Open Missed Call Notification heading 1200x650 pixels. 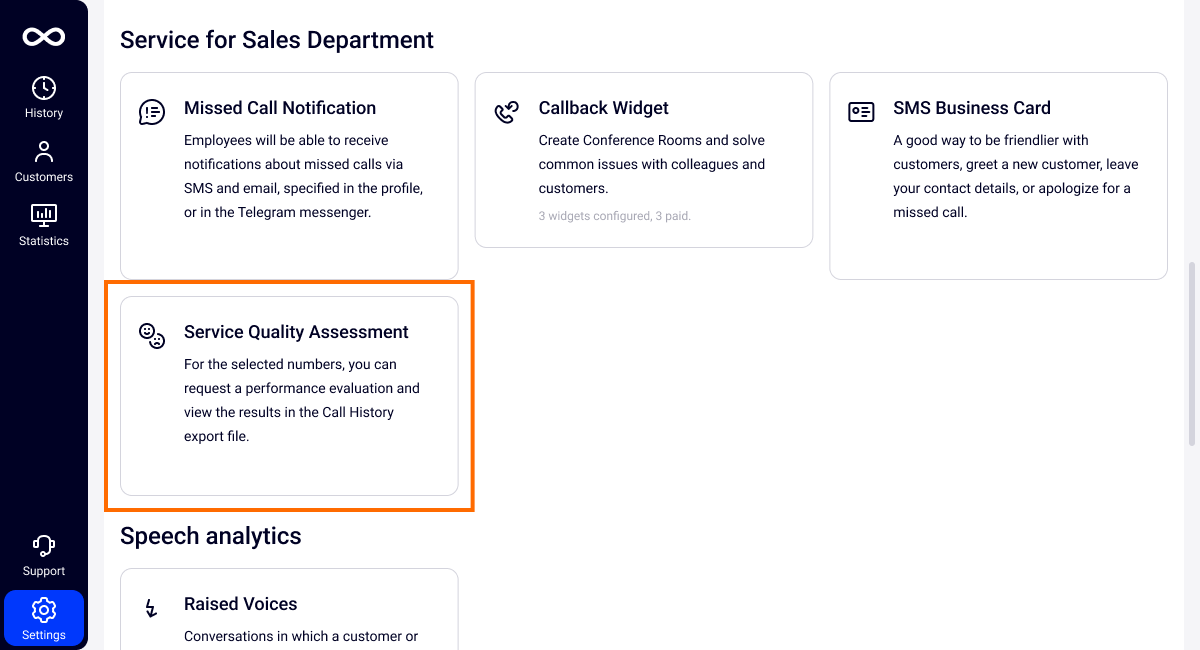(280, 108)
